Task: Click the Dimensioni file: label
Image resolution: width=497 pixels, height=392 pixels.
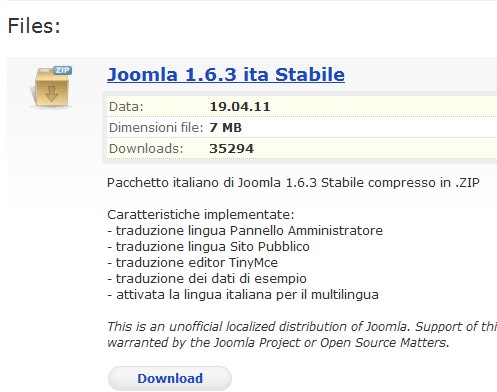Action: (156, 128)
